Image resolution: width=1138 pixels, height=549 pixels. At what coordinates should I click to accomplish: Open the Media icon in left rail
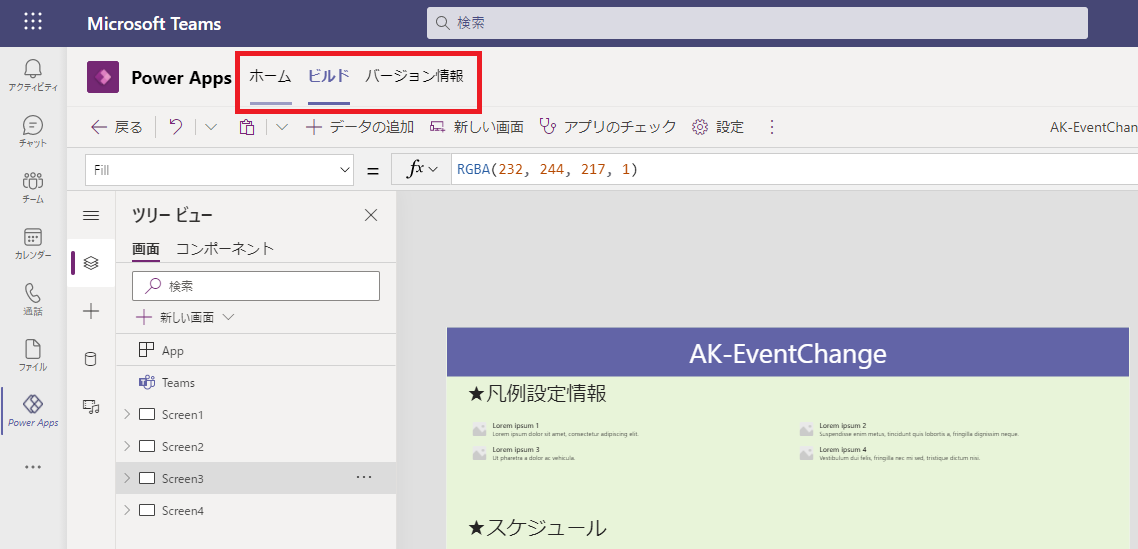point(91,407)
